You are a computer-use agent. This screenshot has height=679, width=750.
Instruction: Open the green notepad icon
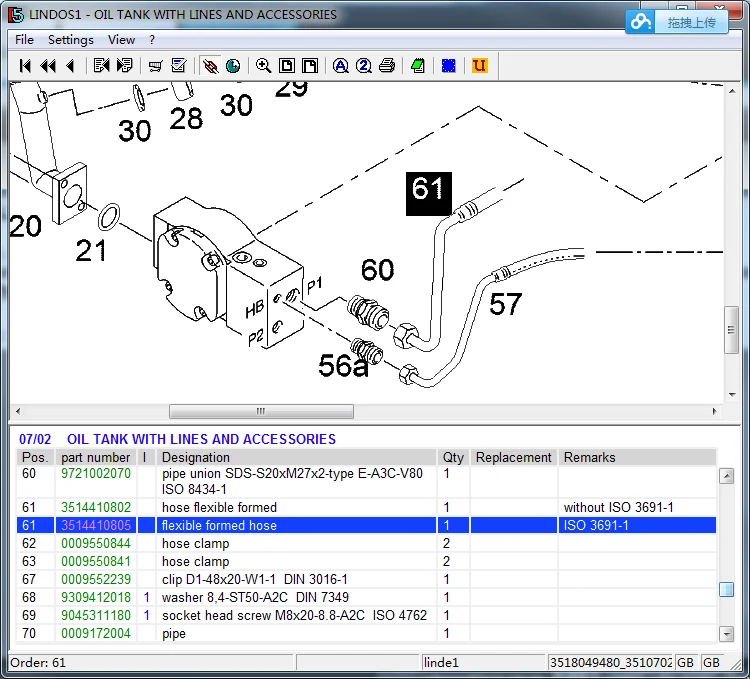click(x=418, y=66)
